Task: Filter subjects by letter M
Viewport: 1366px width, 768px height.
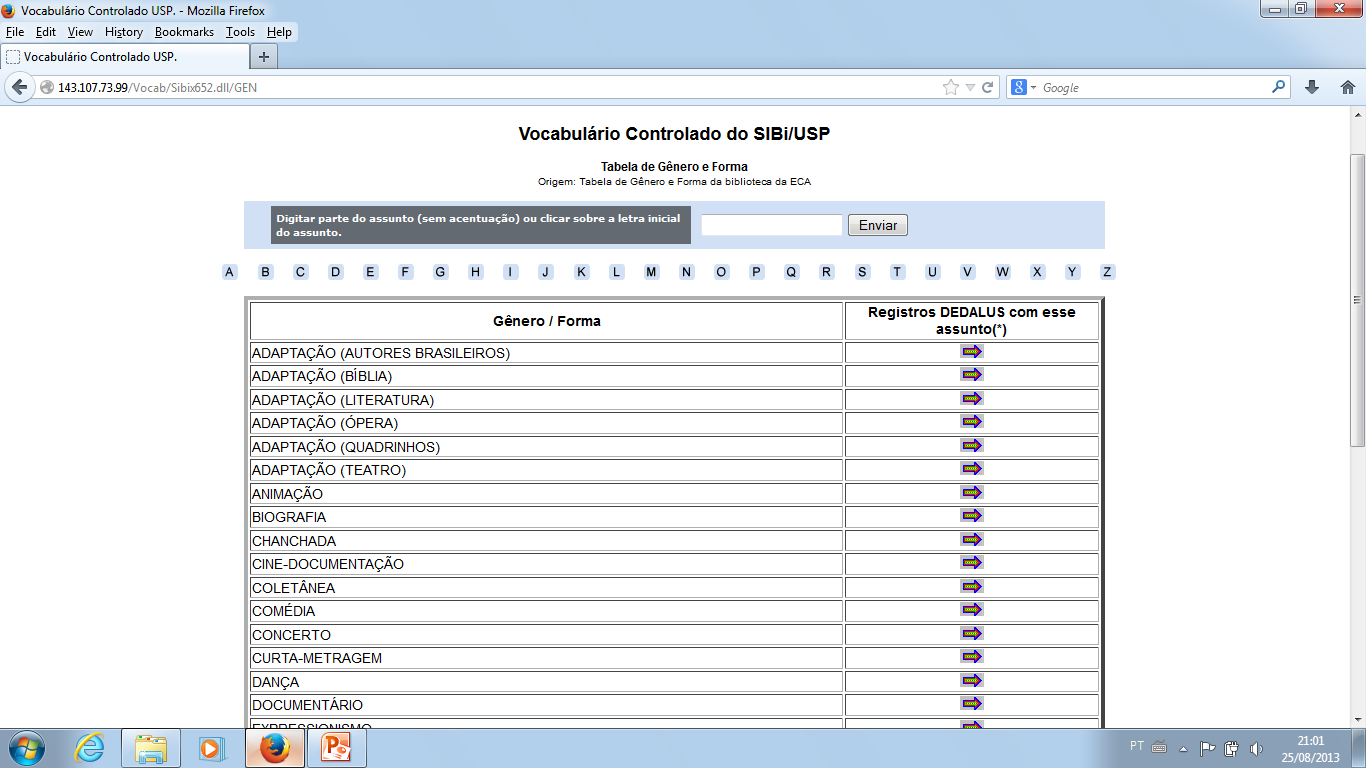Action: (651, 272)
